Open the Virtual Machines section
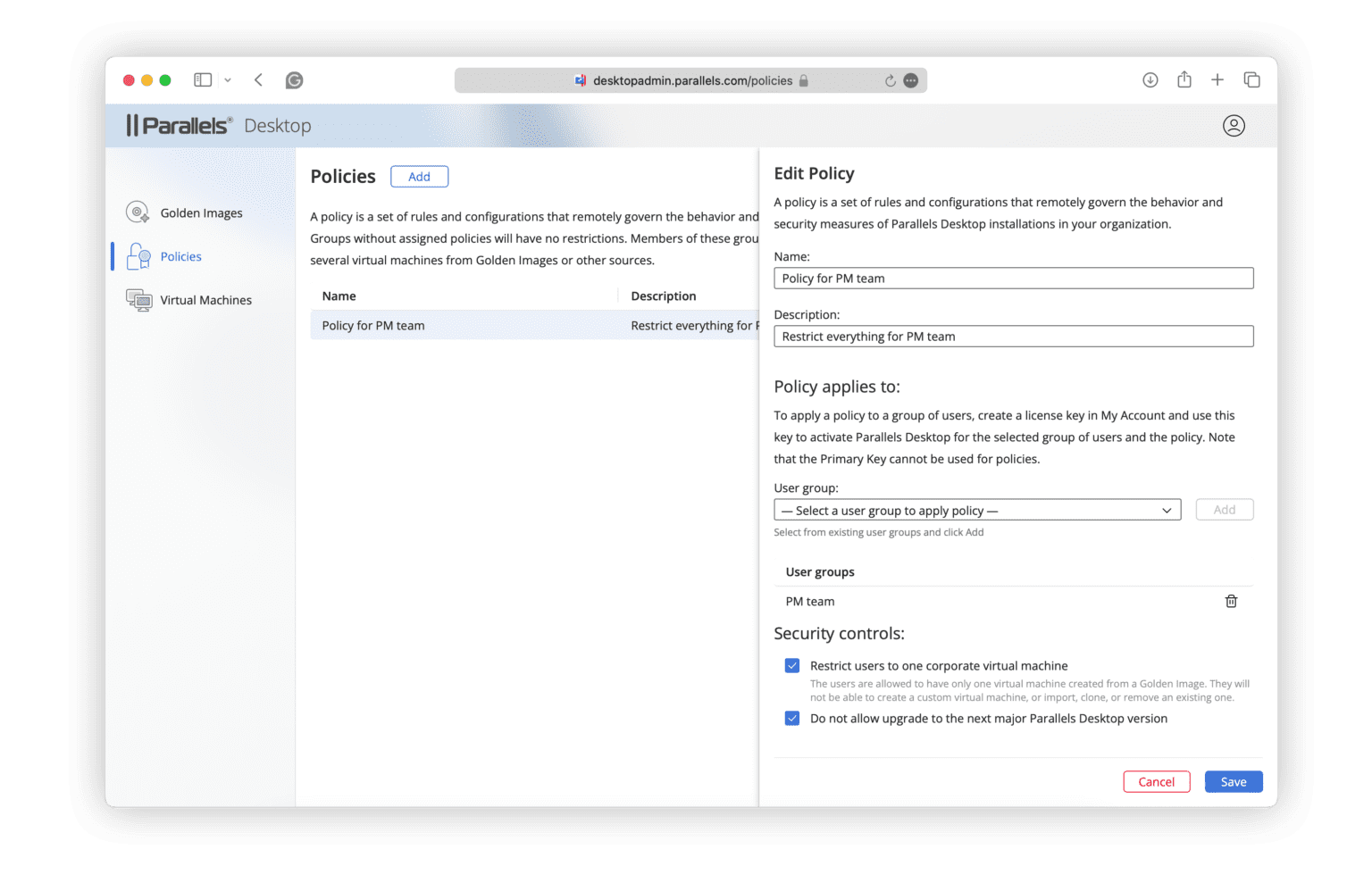This screenshot has height=891, width=1372. pyautogui.click(x=205, y=300)
